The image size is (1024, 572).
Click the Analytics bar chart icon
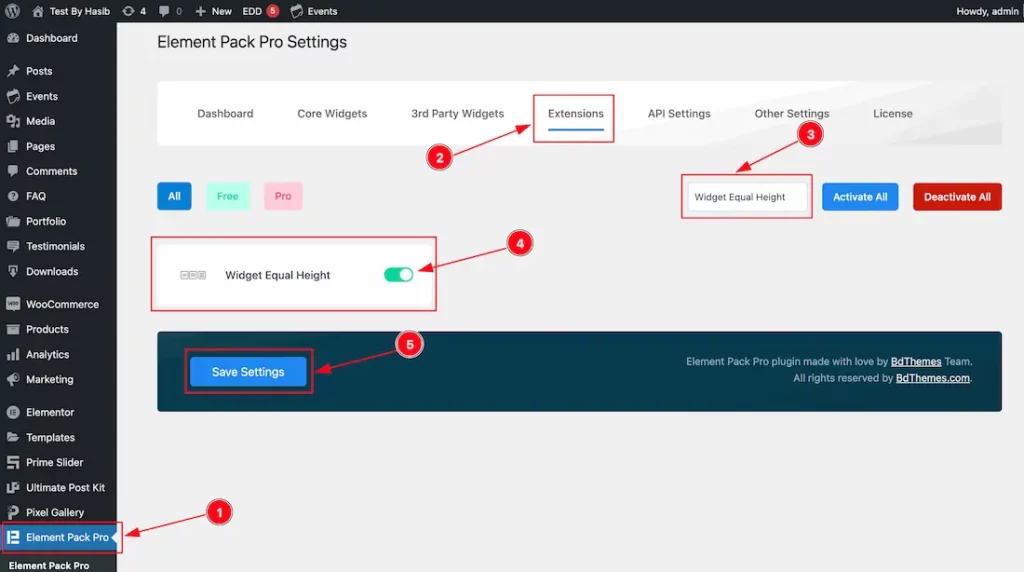click(13, 355)
